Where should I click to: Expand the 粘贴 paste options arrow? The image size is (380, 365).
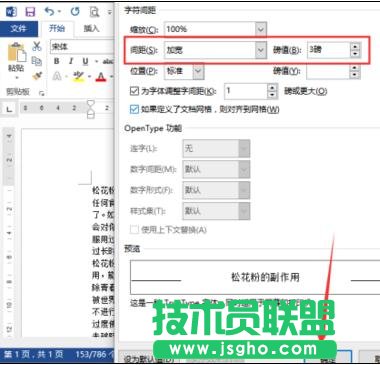[x=17, y=77]
